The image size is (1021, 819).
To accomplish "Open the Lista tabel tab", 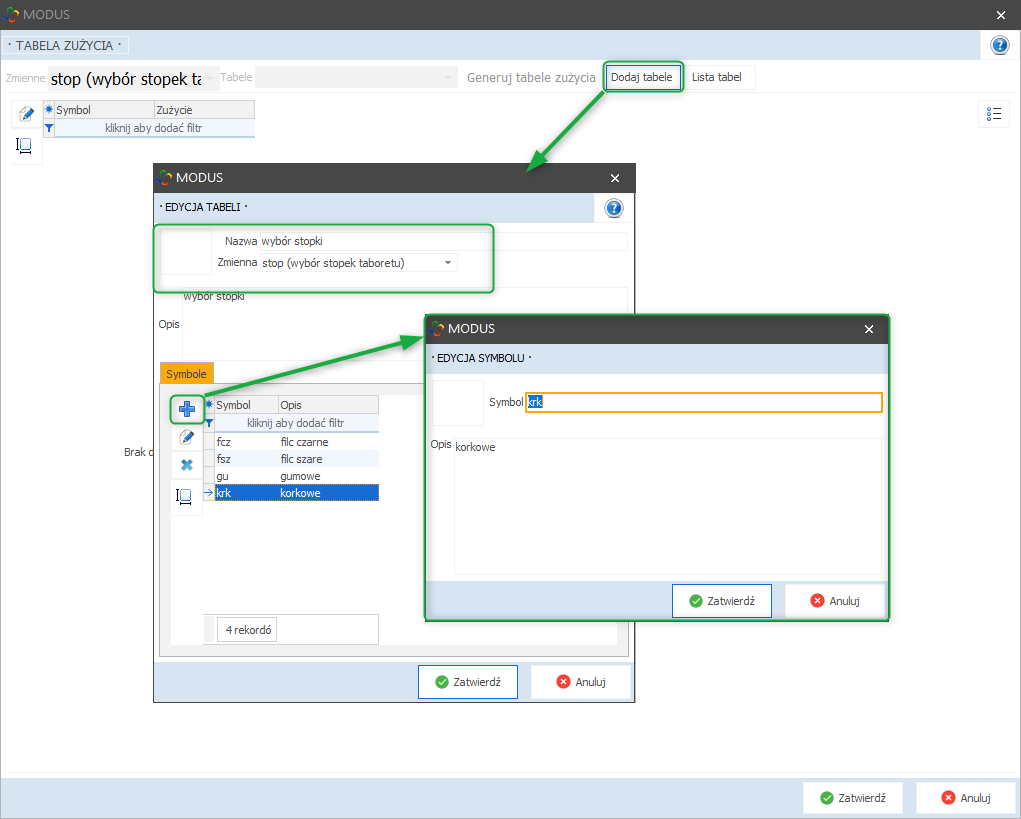I will (717, 77).
